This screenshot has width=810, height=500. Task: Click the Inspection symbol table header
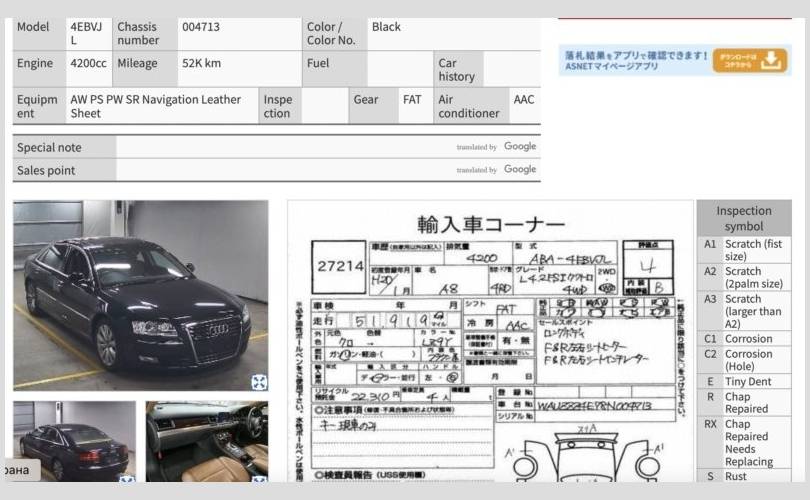tap(743, 218)
